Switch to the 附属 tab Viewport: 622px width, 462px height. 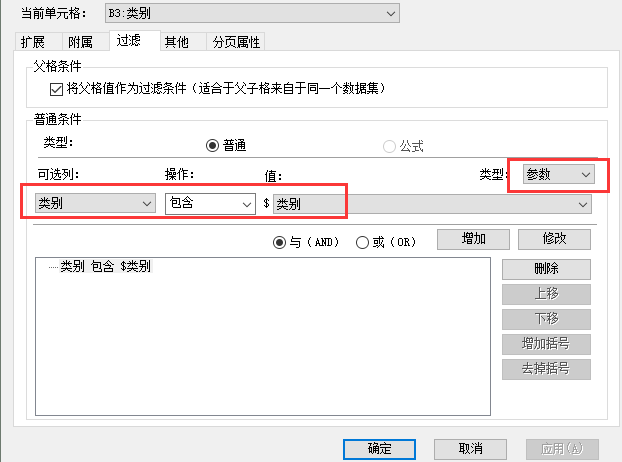coord(85,42)
